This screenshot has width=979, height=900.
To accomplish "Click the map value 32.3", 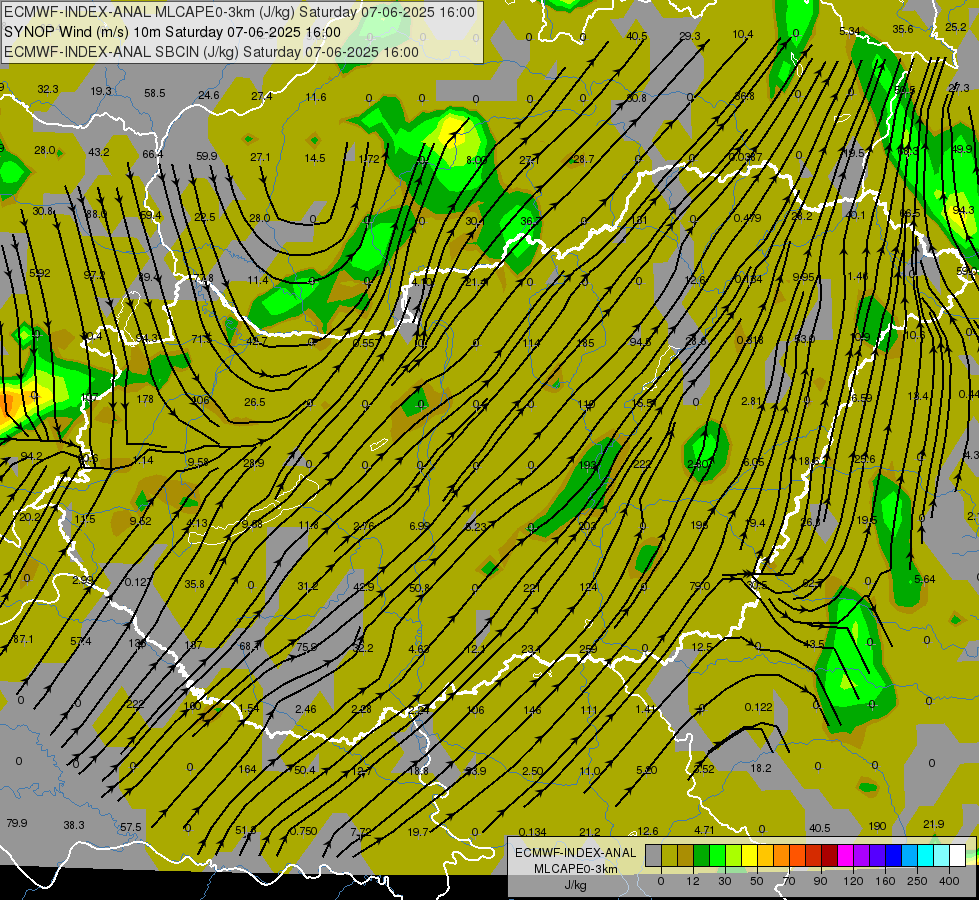I will pos(48,89).
